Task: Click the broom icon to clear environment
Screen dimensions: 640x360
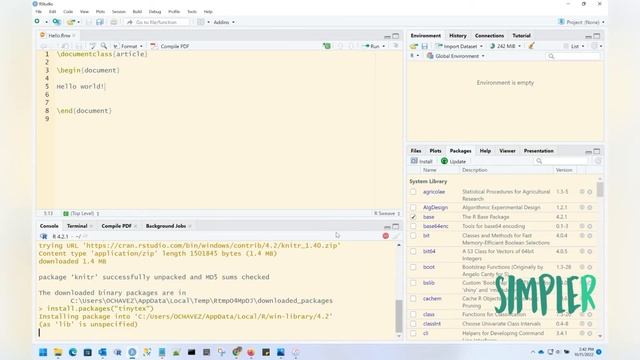Action: pyautogui.click(x=531, y=46)
